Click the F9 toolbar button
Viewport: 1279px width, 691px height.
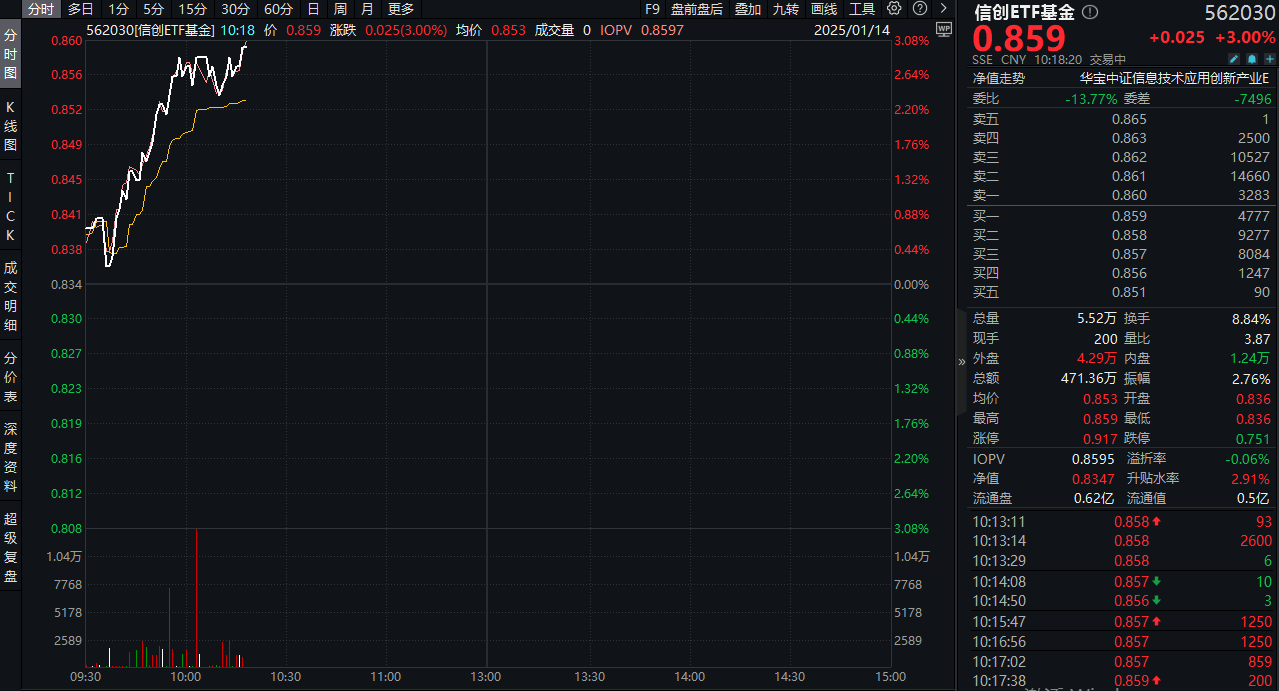click(x=652, y=9)
